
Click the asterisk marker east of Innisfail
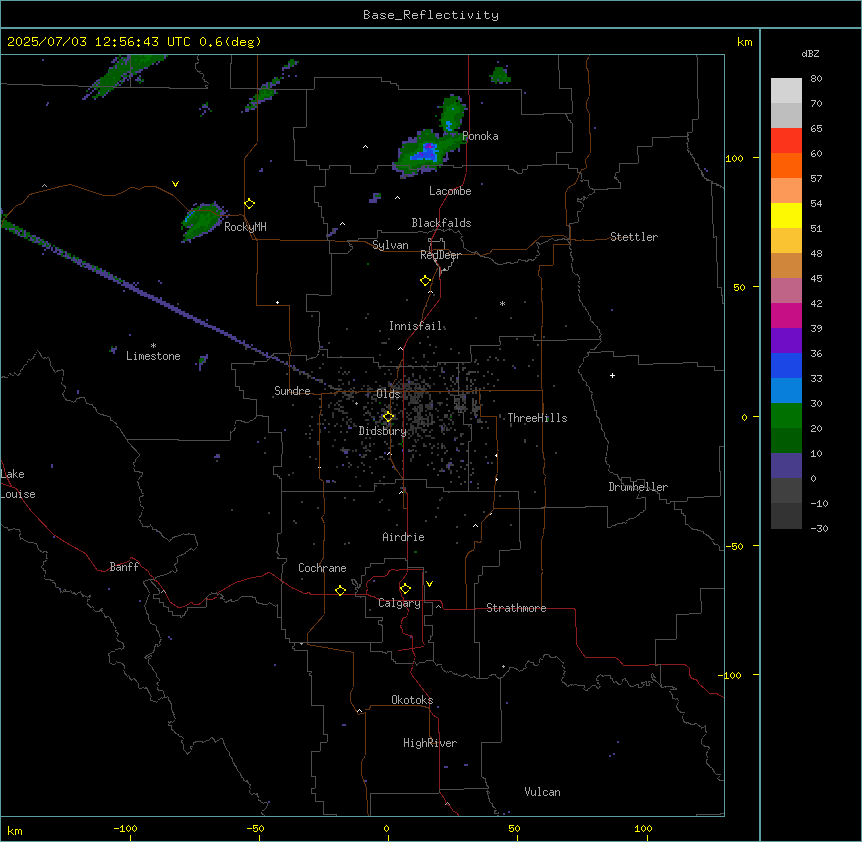(x=502, y=303)
